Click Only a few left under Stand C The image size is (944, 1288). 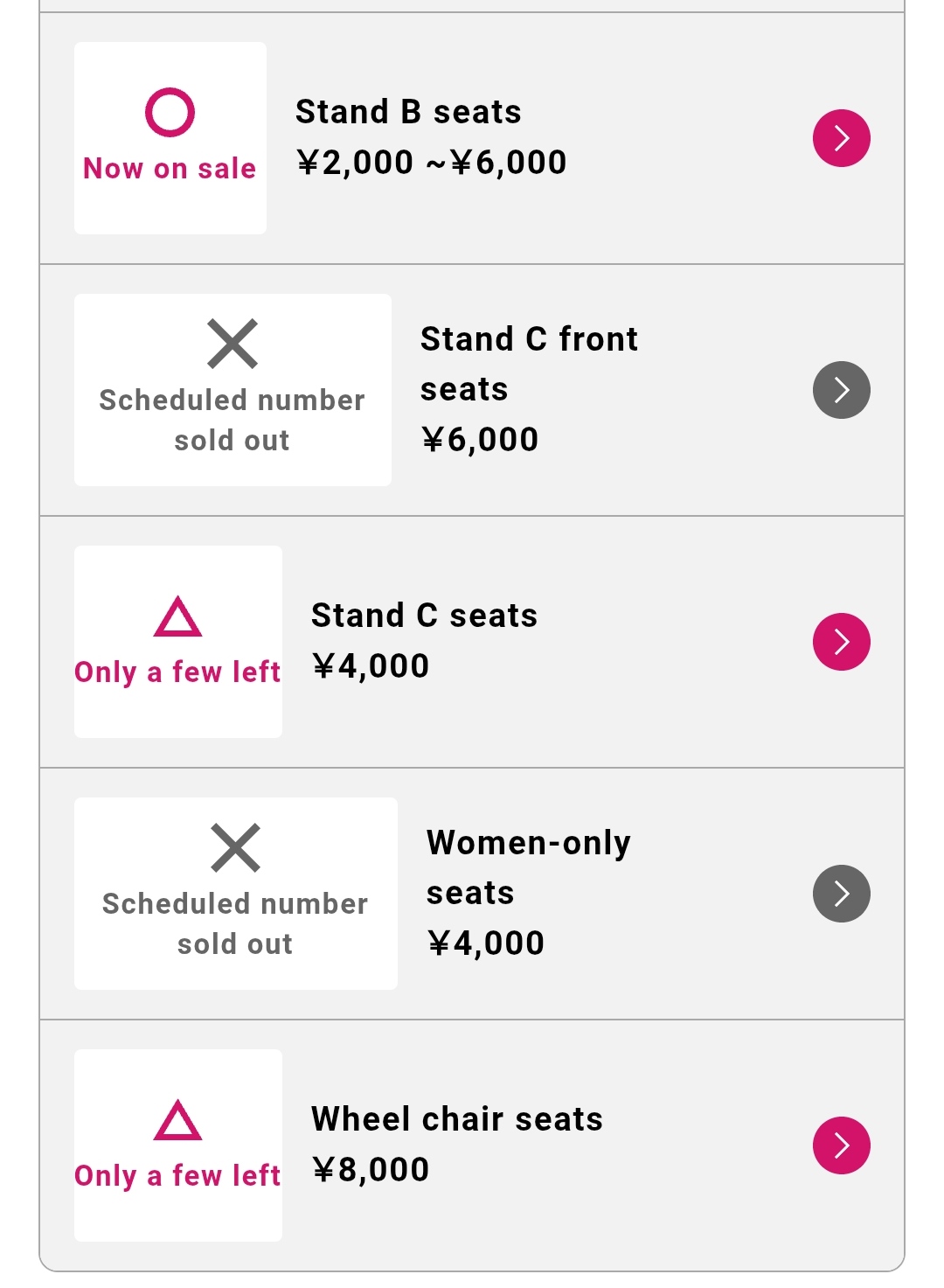[x=177, y=672]
